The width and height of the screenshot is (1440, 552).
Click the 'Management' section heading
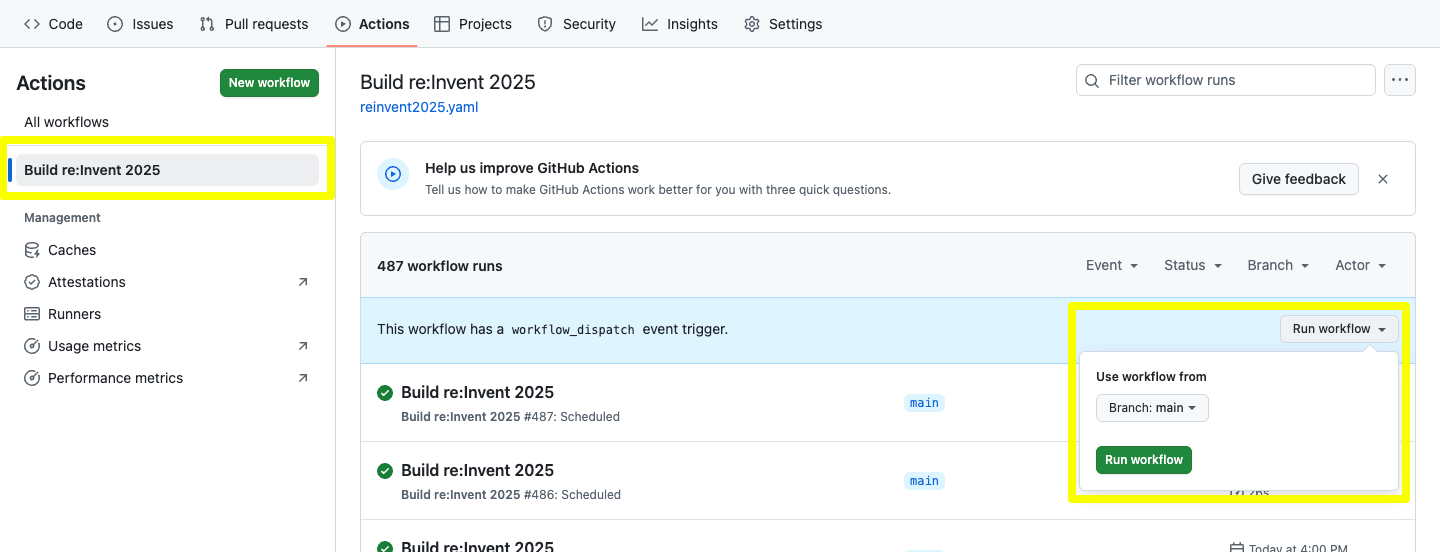(x=62, y=218)
